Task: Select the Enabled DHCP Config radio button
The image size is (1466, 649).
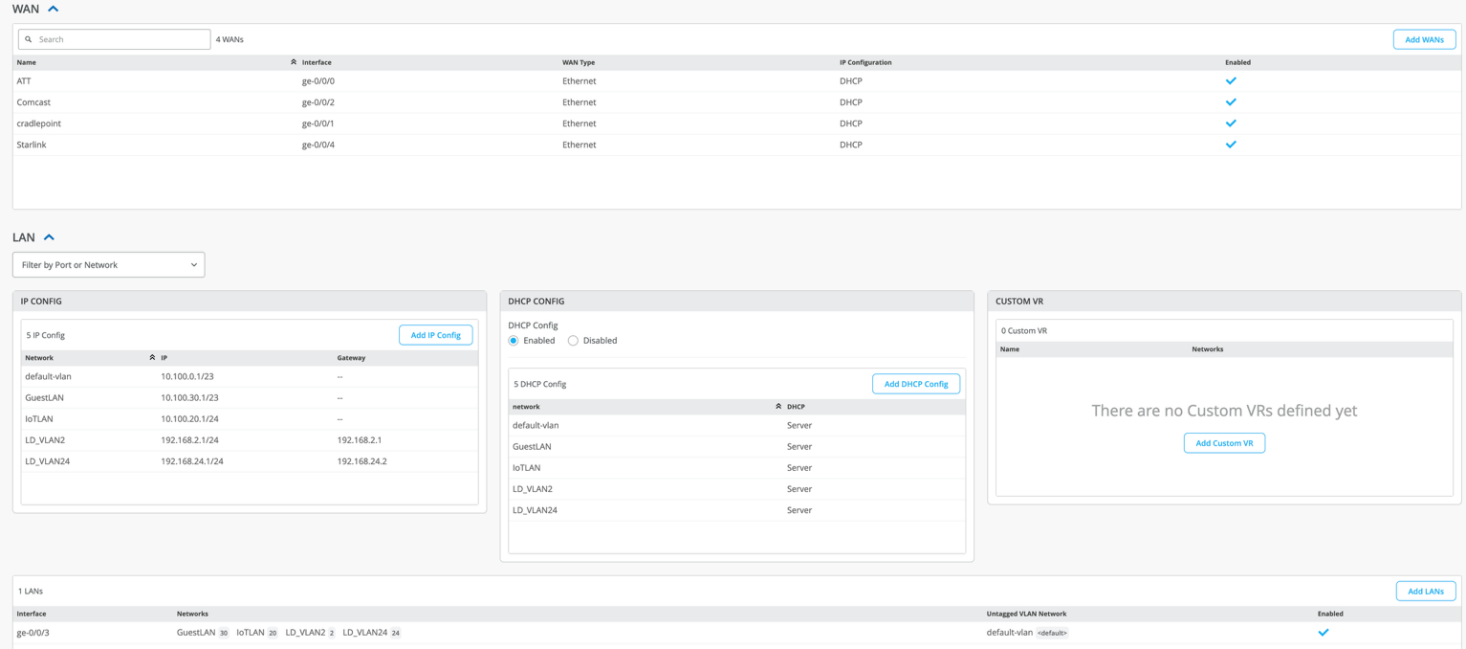Action: coord(514,341)
